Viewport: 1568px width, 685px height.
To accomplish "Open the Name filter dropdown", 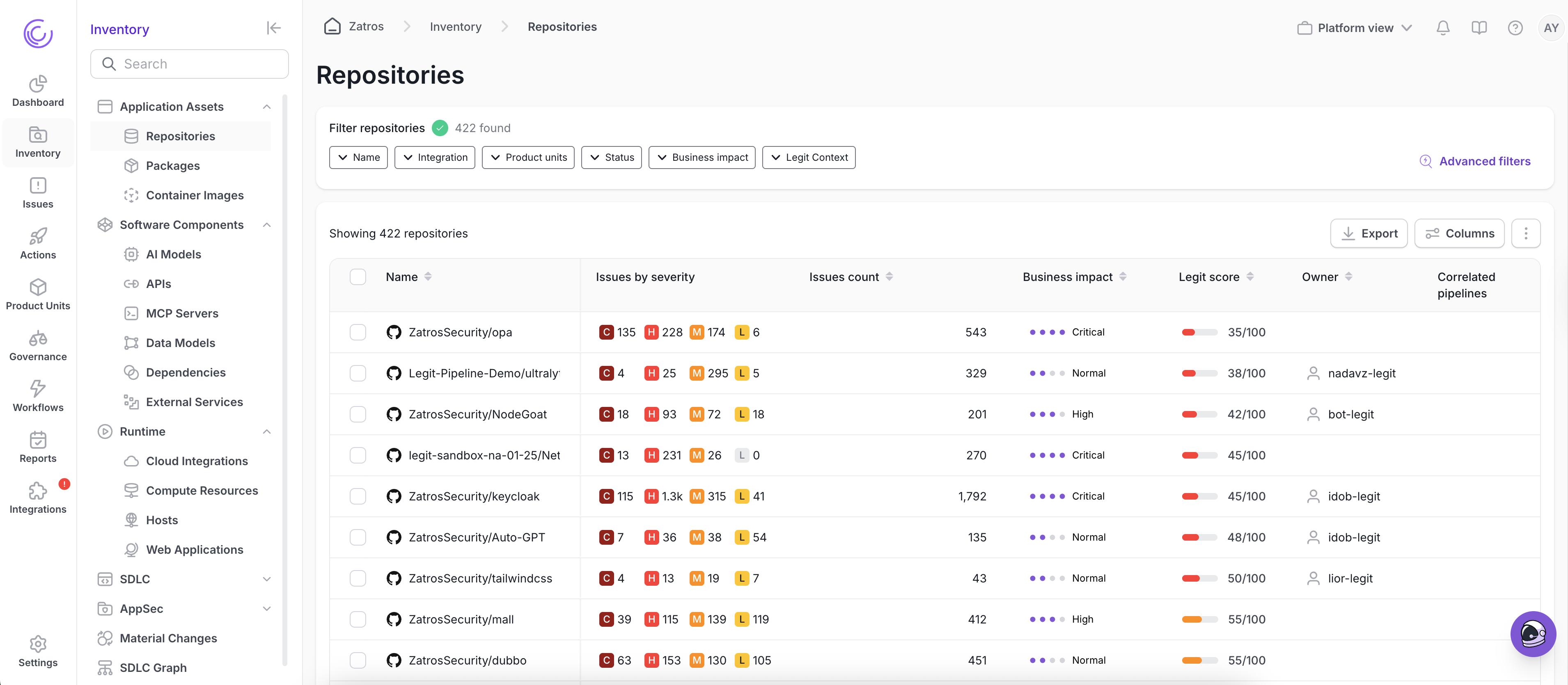I will click(x=358, y=158).
